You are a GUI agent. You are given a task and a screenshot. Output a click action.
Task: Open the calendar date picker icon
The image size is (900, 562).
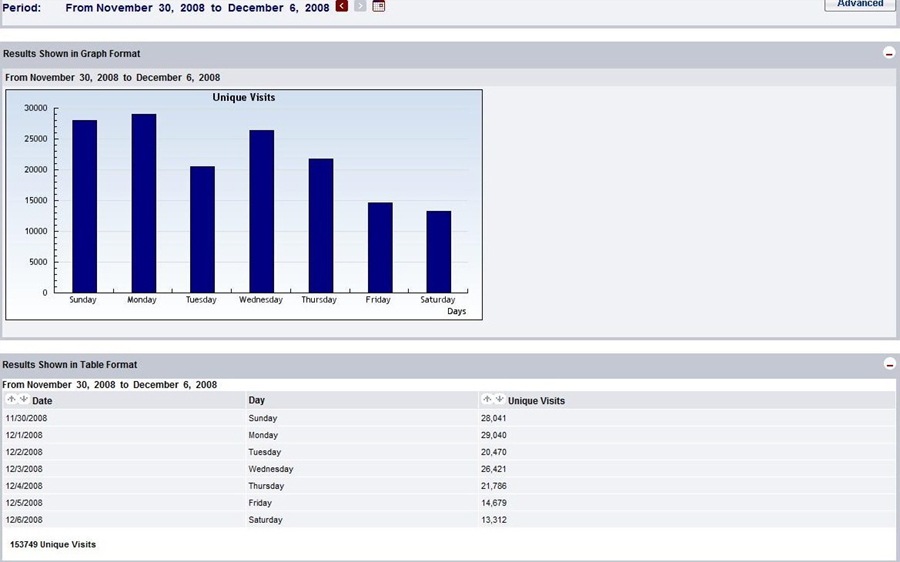click(379, 6)
